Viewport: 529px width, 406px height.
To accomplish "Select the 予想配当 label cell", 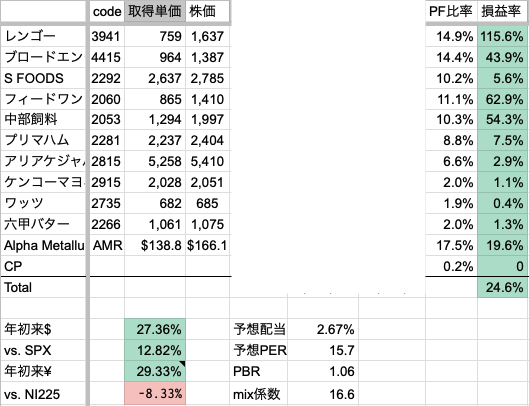I will pyautogui.click(x=259, y=329).
